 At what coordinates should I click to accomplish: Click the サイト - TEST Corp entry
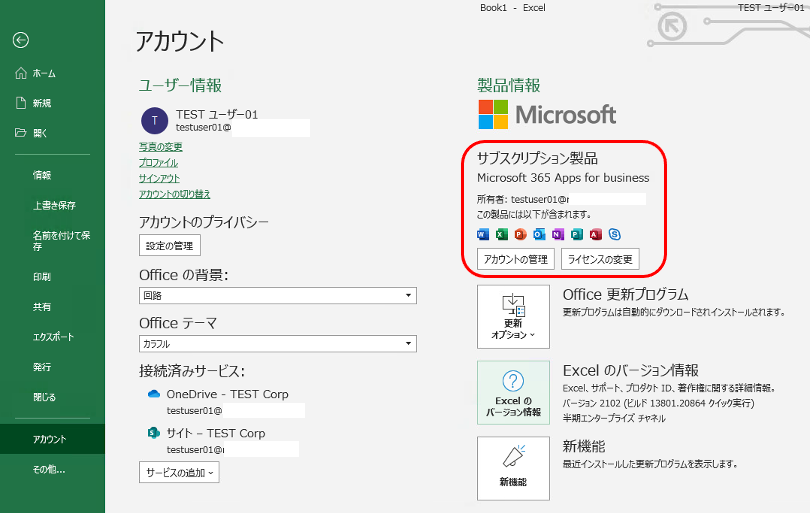click(x=215, y=433)
